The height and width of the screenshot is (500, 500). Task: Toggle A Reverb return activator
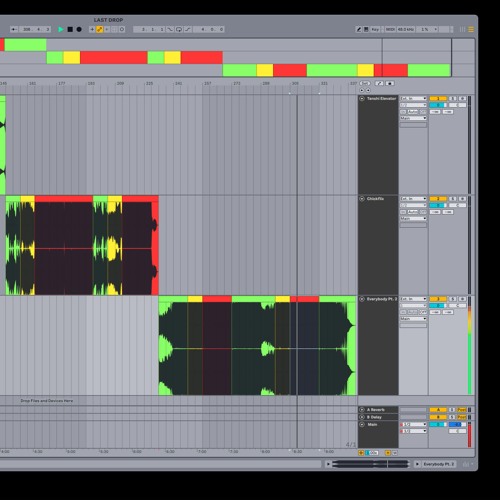438,410
